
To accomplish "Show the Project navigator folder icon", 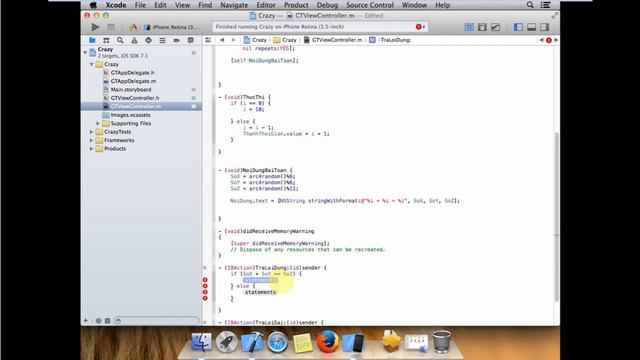I will [92, 40].
